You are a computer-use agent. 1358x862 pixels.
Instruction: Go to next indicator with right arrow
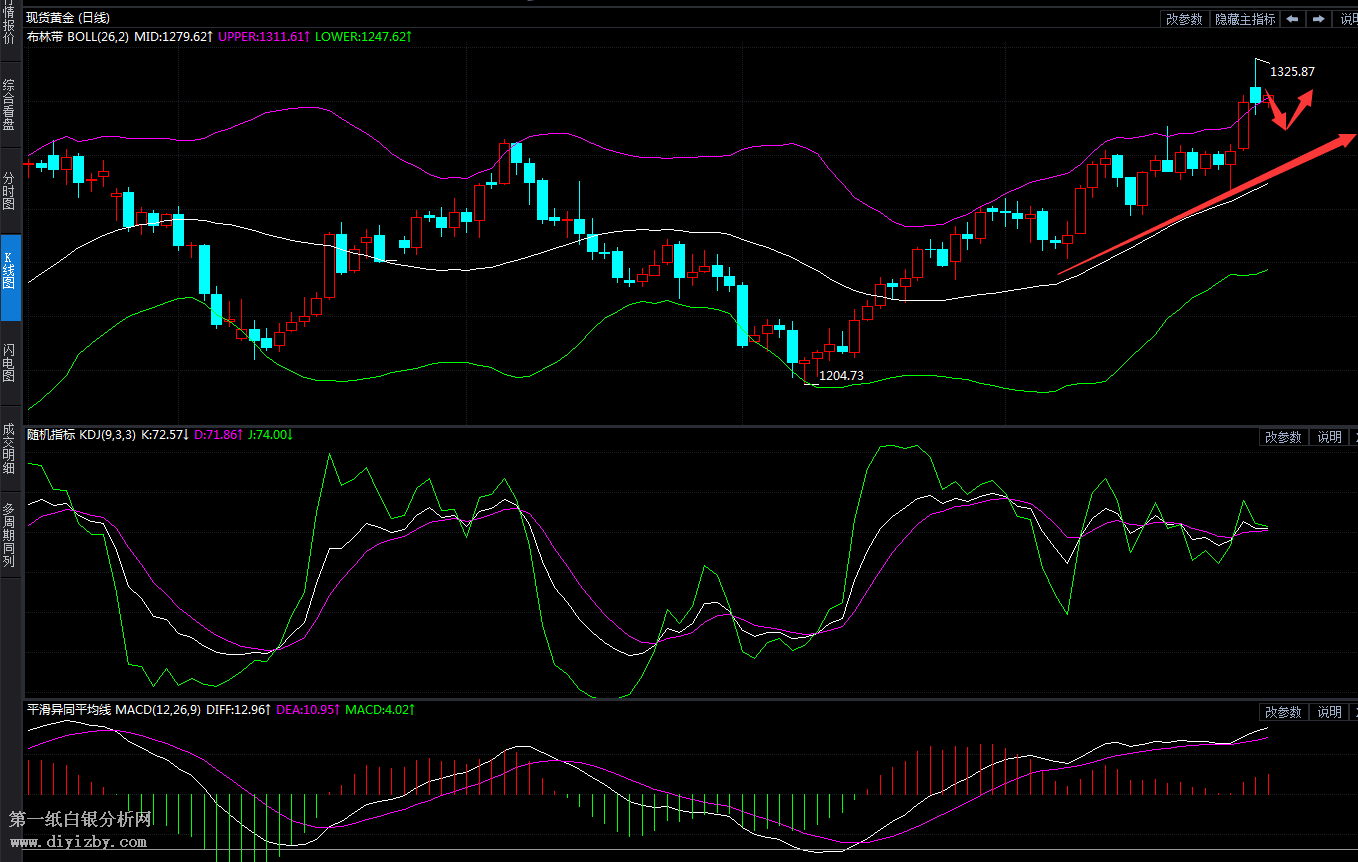1320,19
